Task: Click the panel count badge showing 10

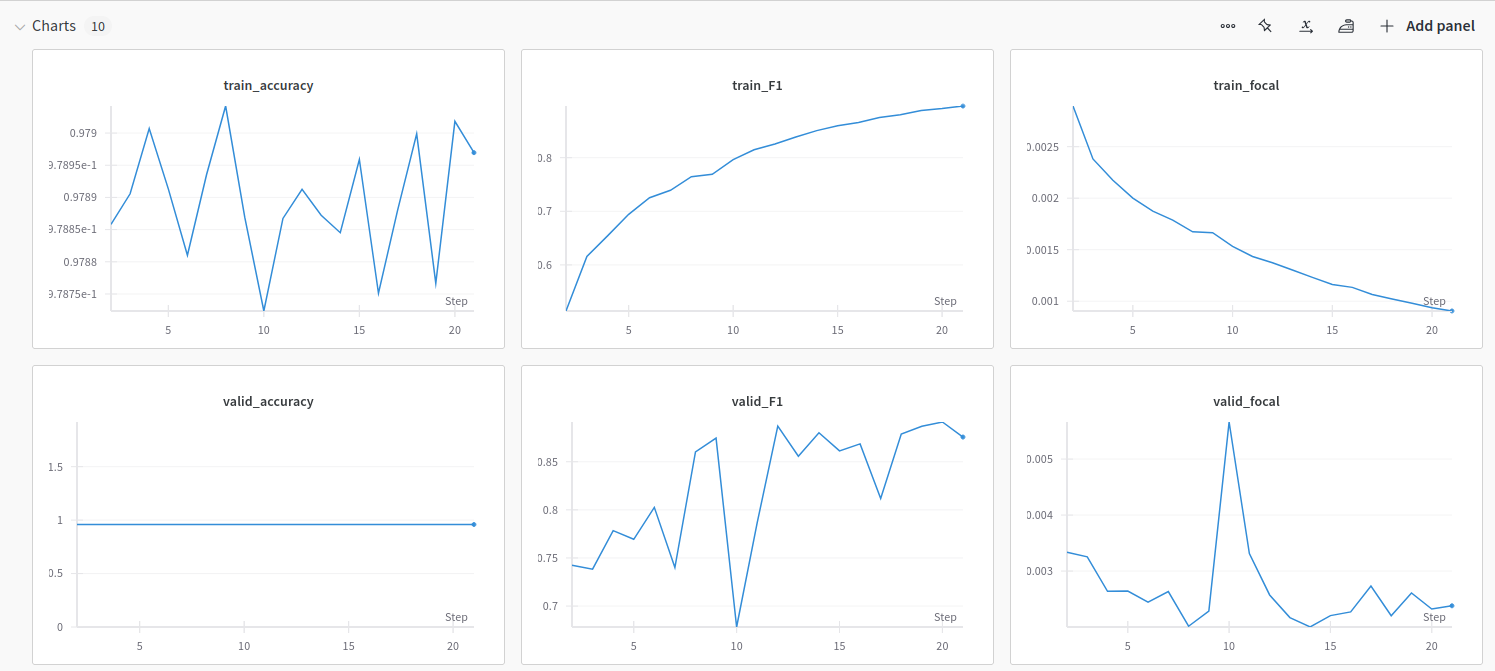Action: tap(98, 27)
